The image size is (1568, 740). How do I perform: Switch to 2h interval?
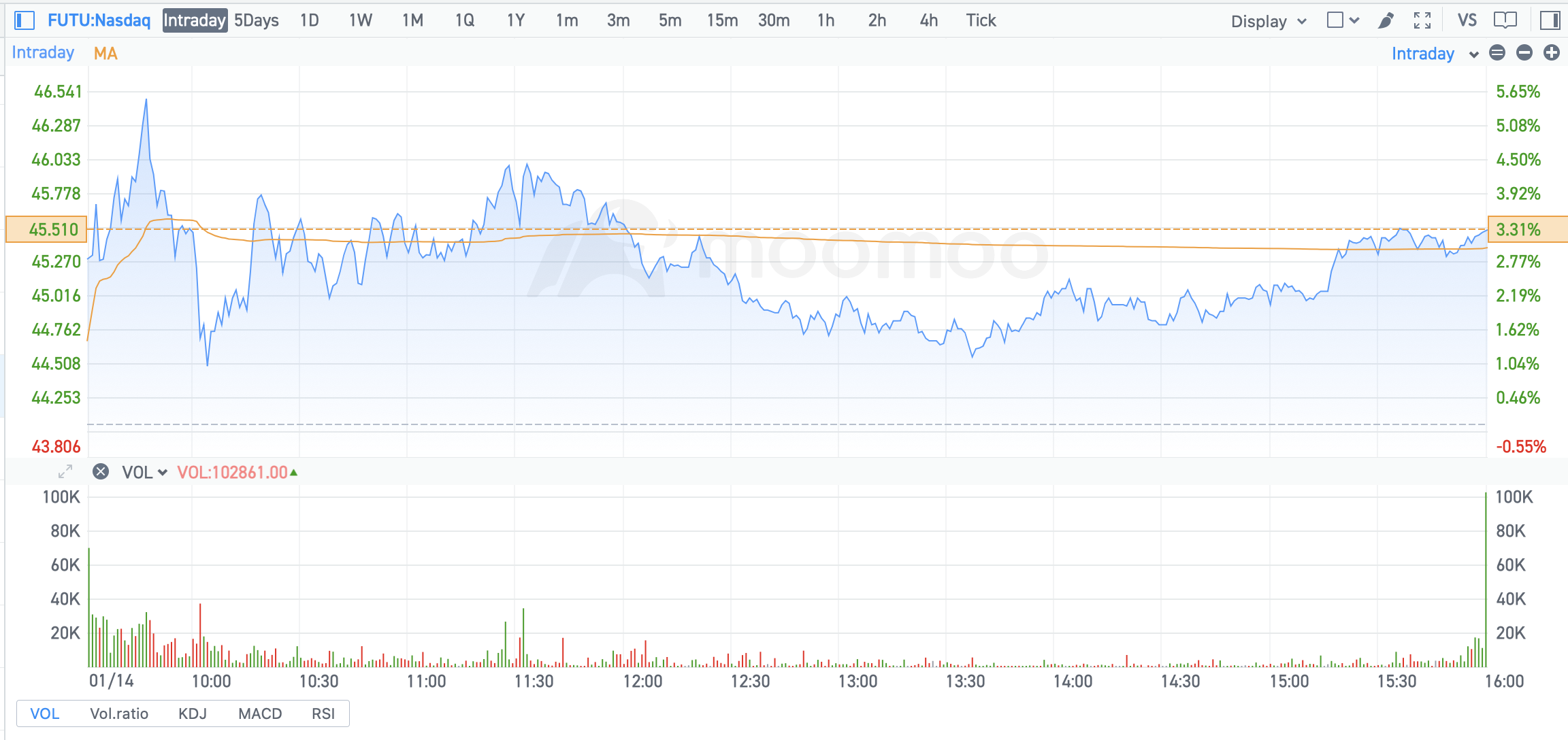[877, 20]
